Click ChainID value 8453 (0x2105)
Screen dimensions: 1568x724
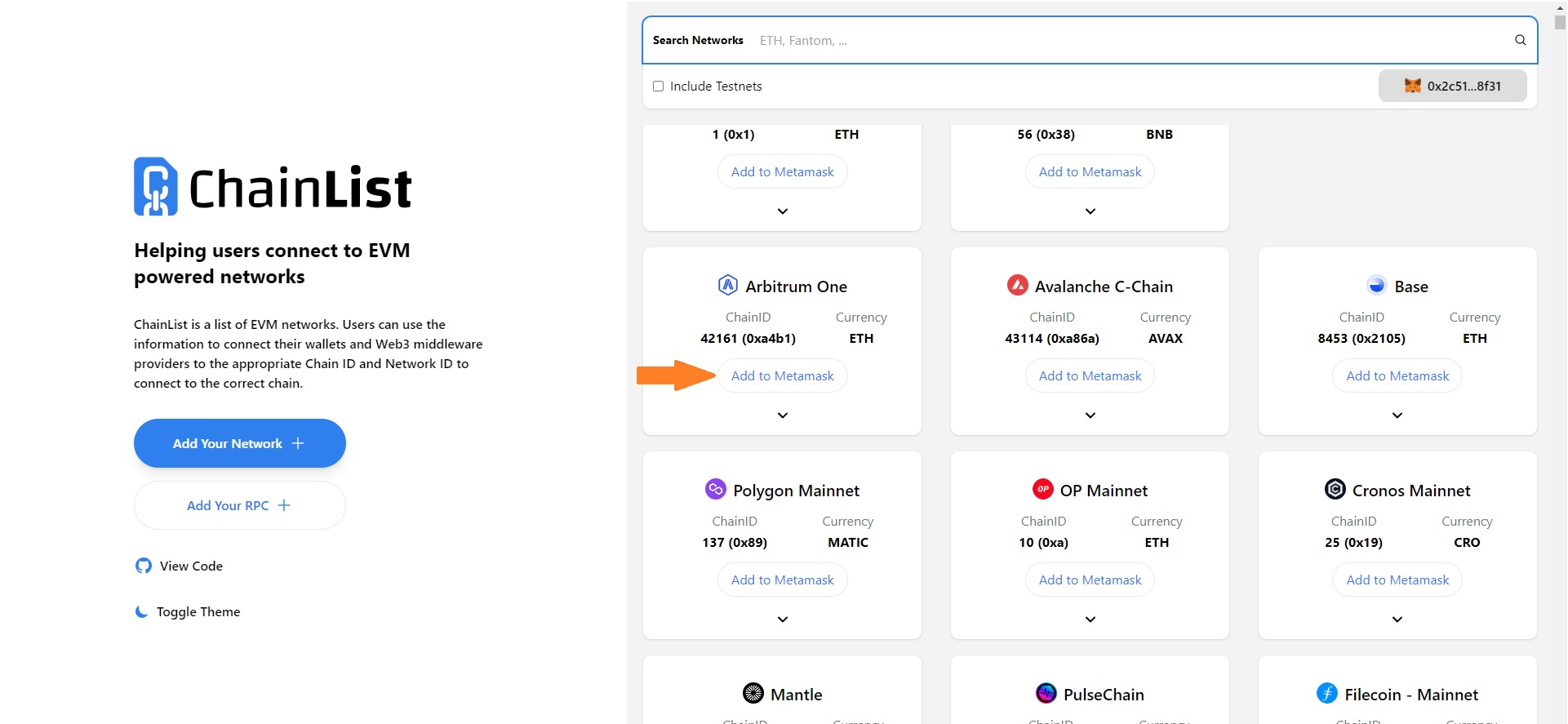pyautogui.click(x=1361, y=338)
